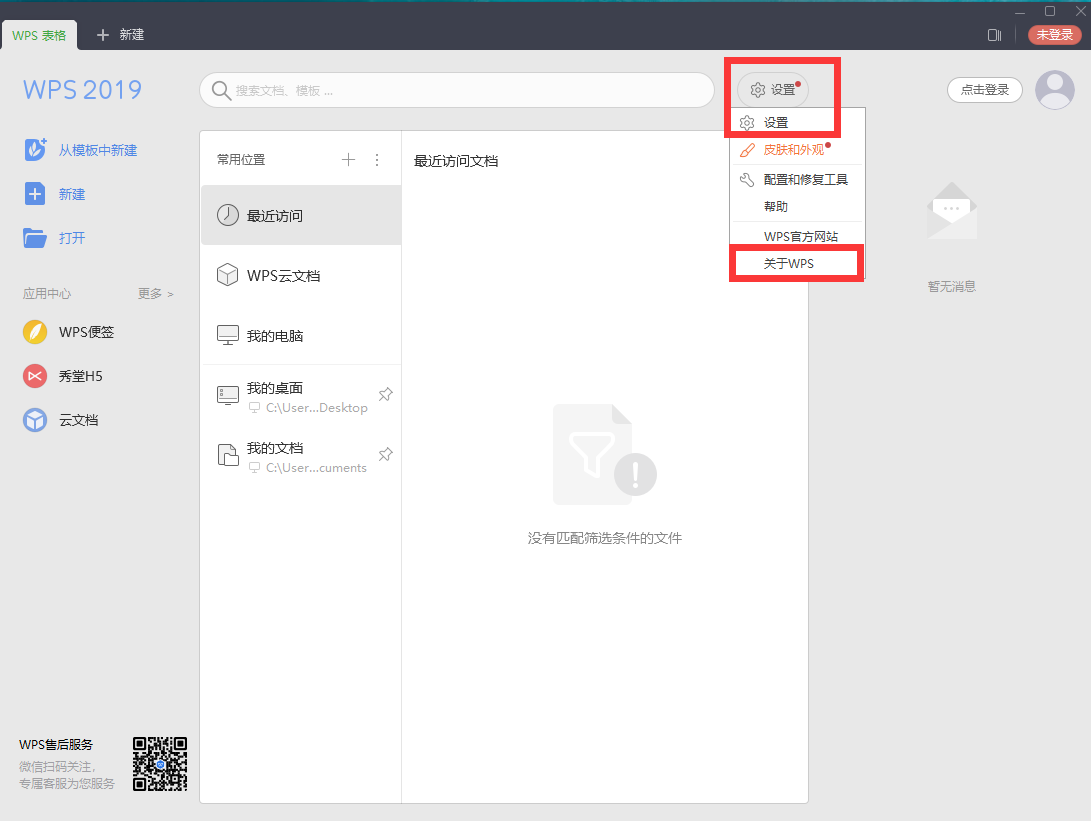Click the WPS 2019 logo text
Screen dimensions: 1091x821
point(82,90)
